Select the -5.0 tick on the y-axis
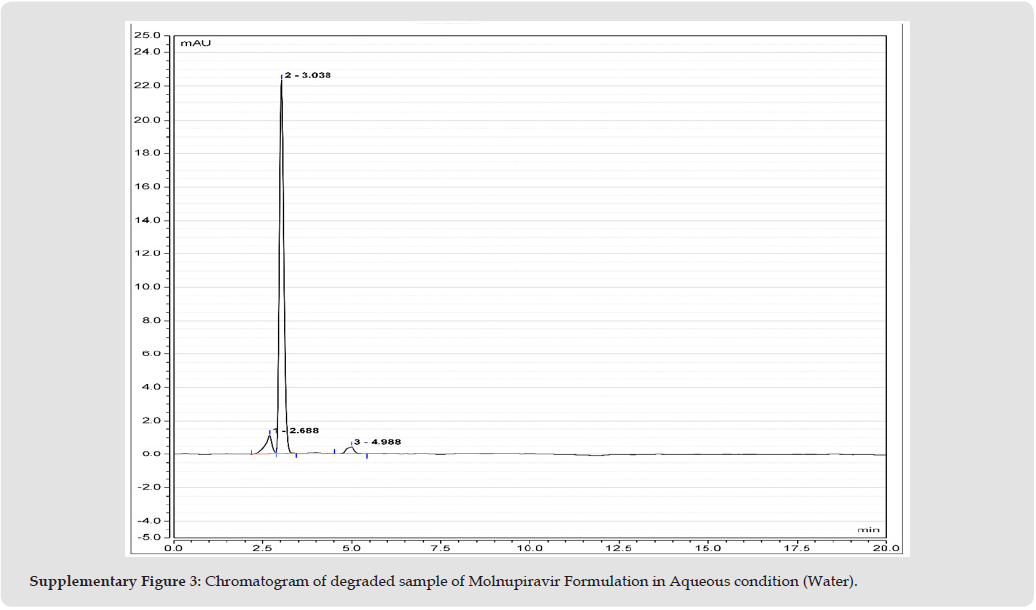The width and height of the screenshot is (1036, 610). 148,537
